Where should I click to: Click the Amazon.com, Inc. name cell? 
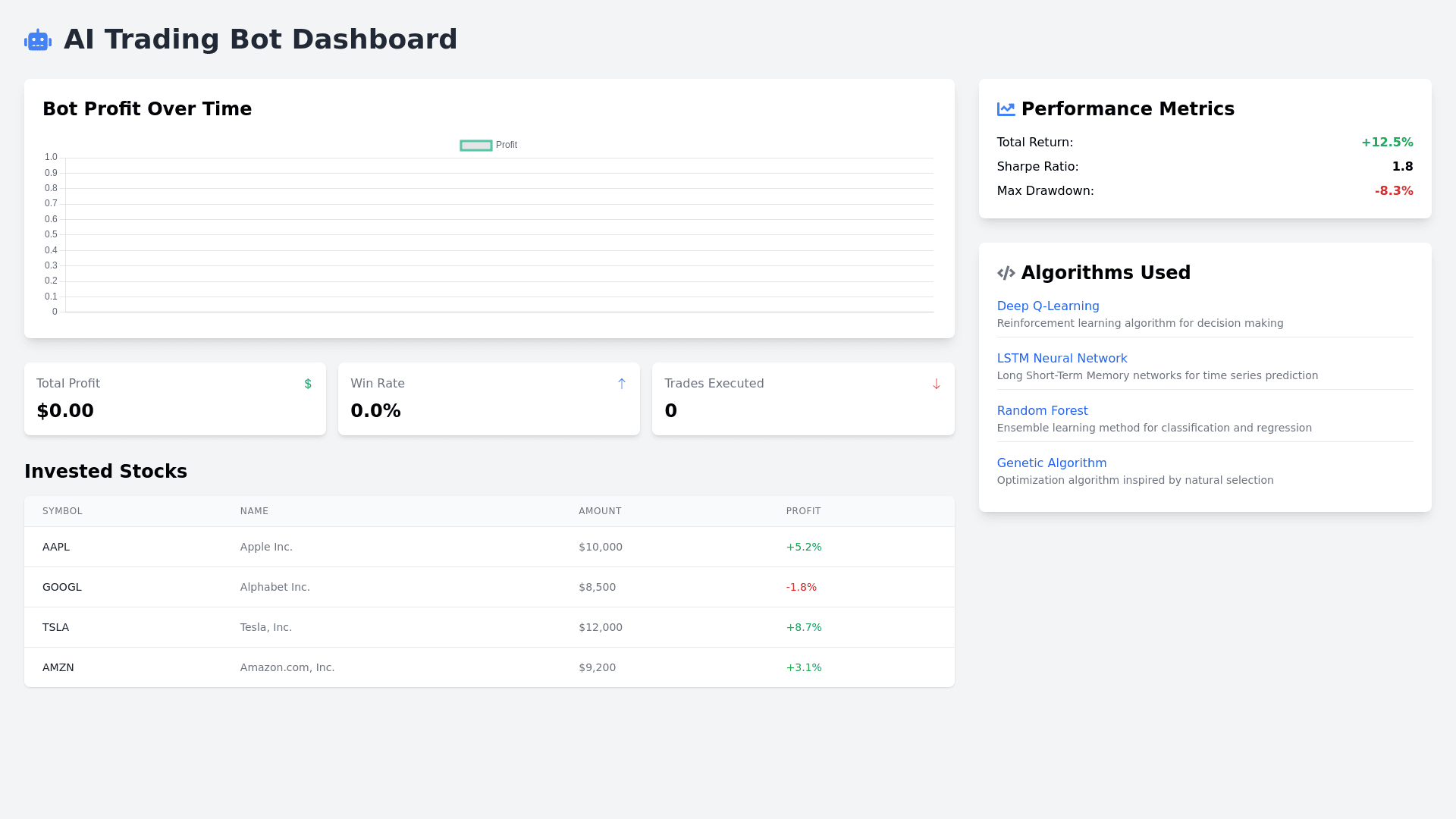click(x=287, y=667)
